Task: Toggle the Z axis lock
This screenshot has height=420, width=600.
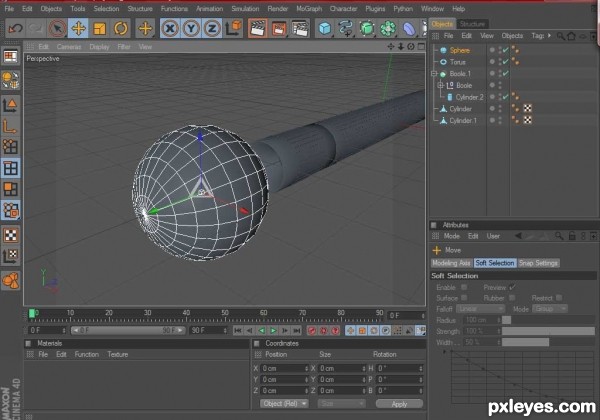Action: (212, 28)
